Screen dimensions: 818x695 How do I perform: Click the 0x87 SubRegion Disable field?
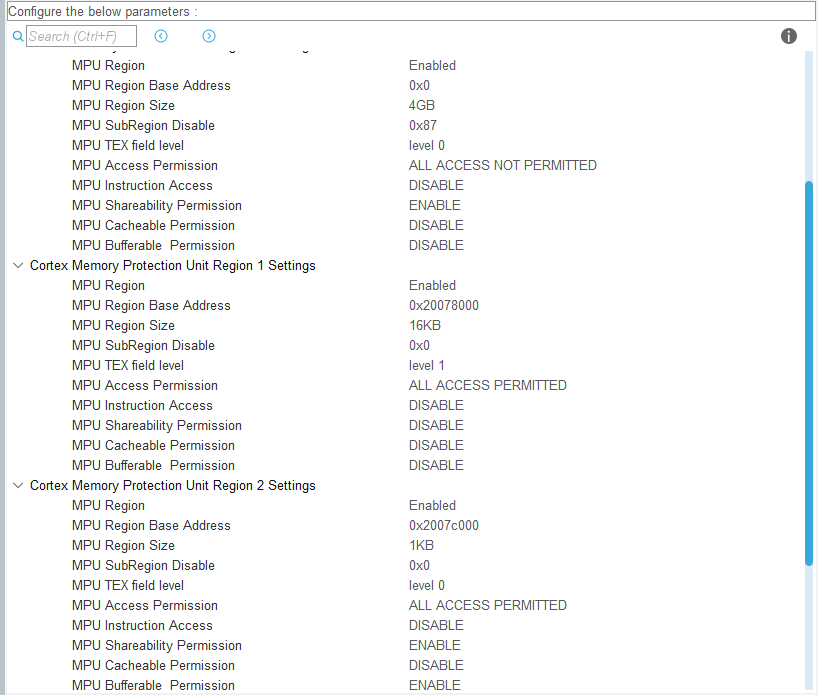(421, 125)
